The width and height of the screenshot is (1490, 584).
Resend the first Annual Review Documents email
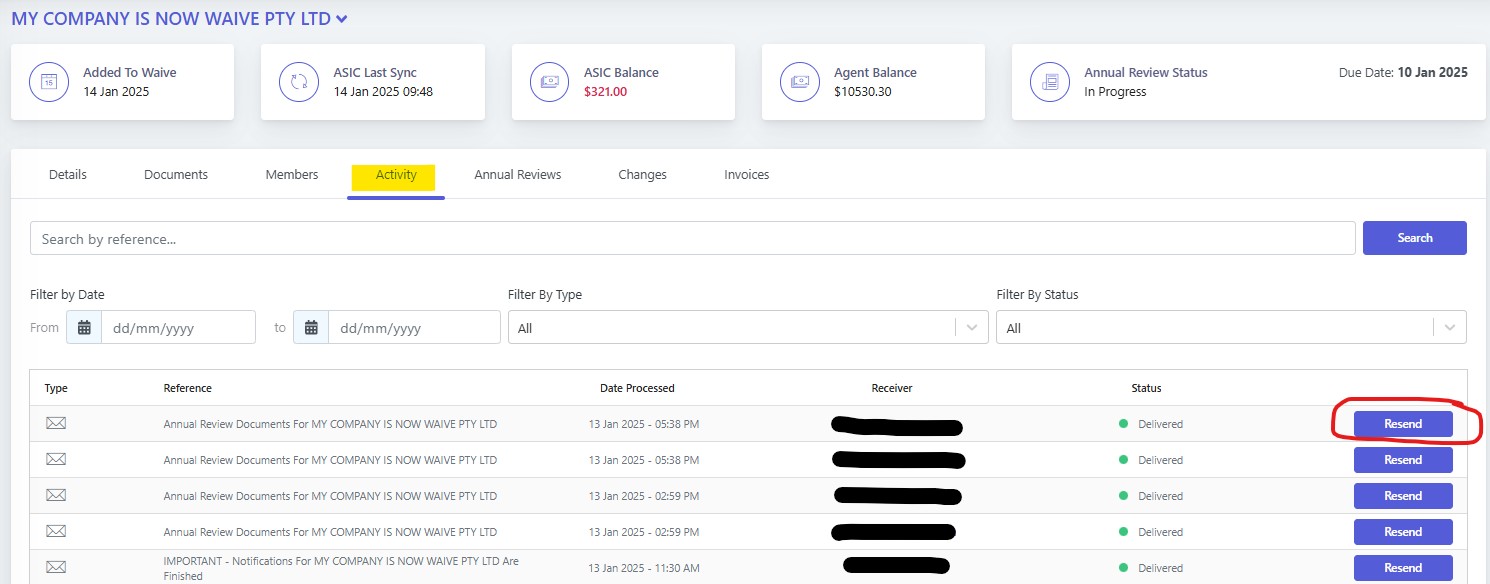click(x=1402, y=424)
